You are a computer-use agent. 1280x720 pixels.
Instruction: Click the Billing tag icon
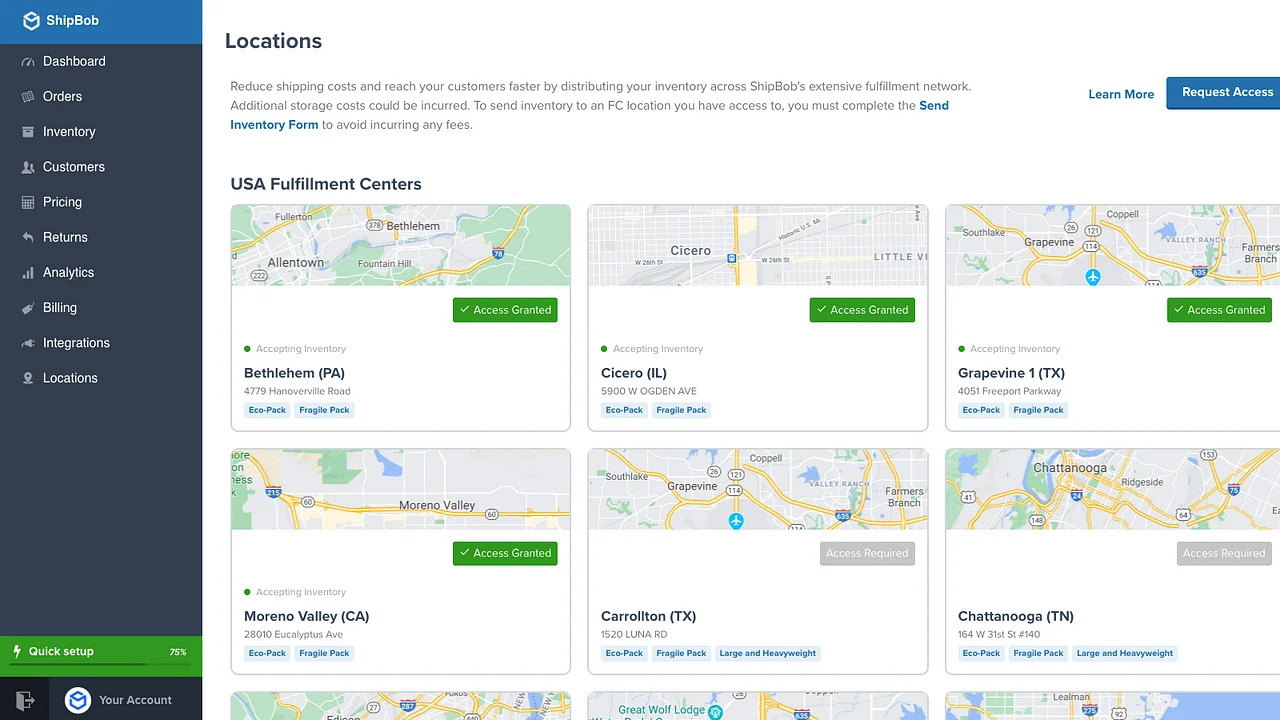point(28,308)
